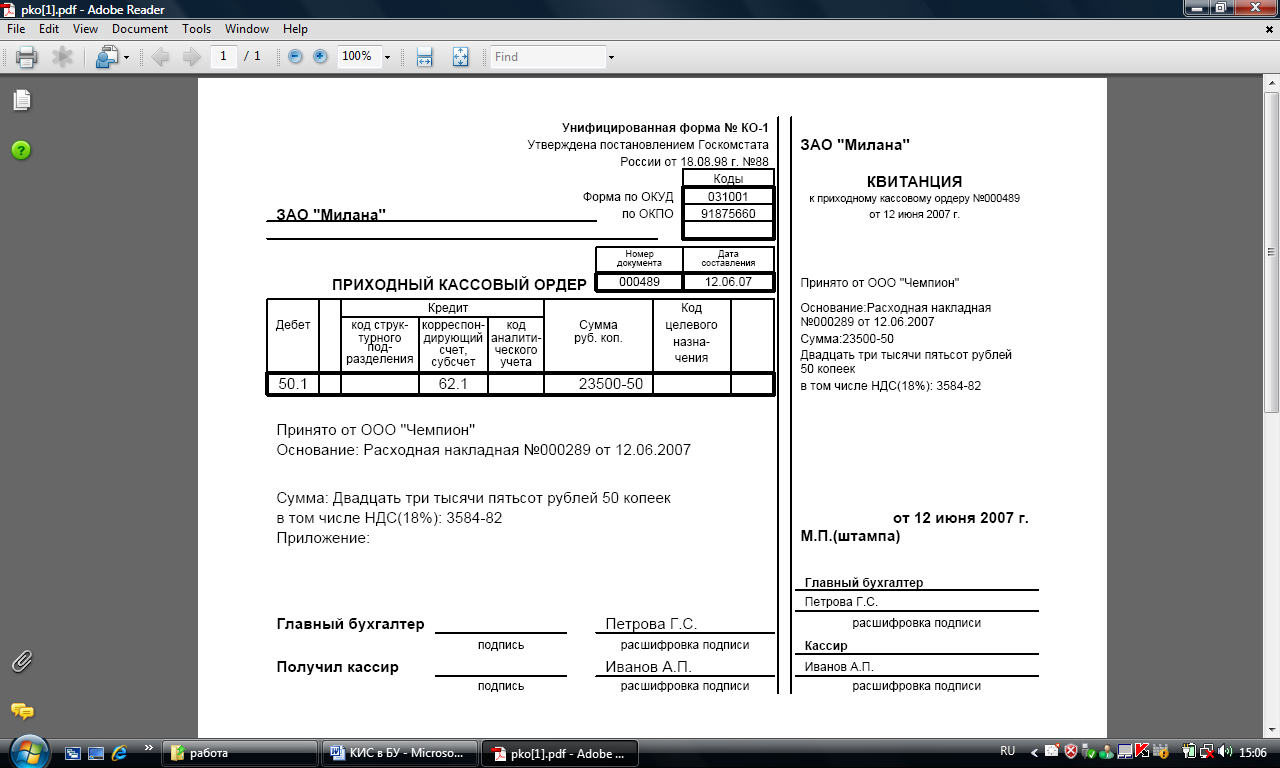Click the page number field showing 1
The image size is (1280, 768).
pyautogui.click(x=223, y=57)
